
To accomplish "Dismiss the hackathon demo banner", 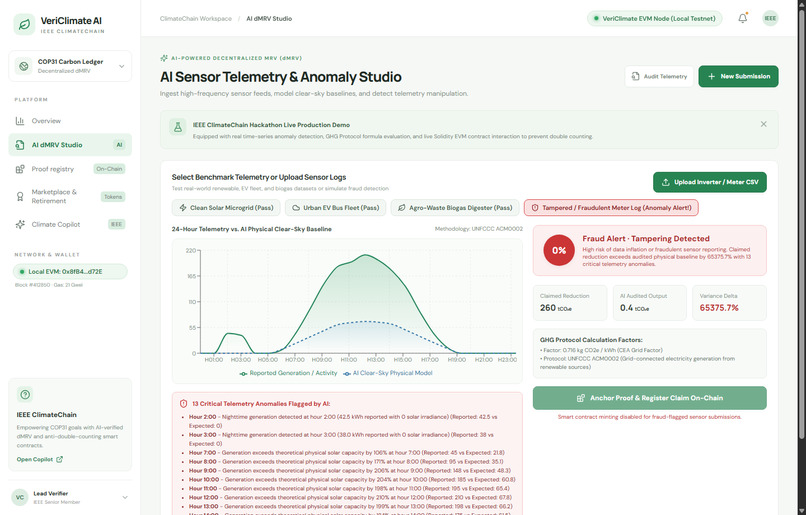I will [x=763, y=124].
